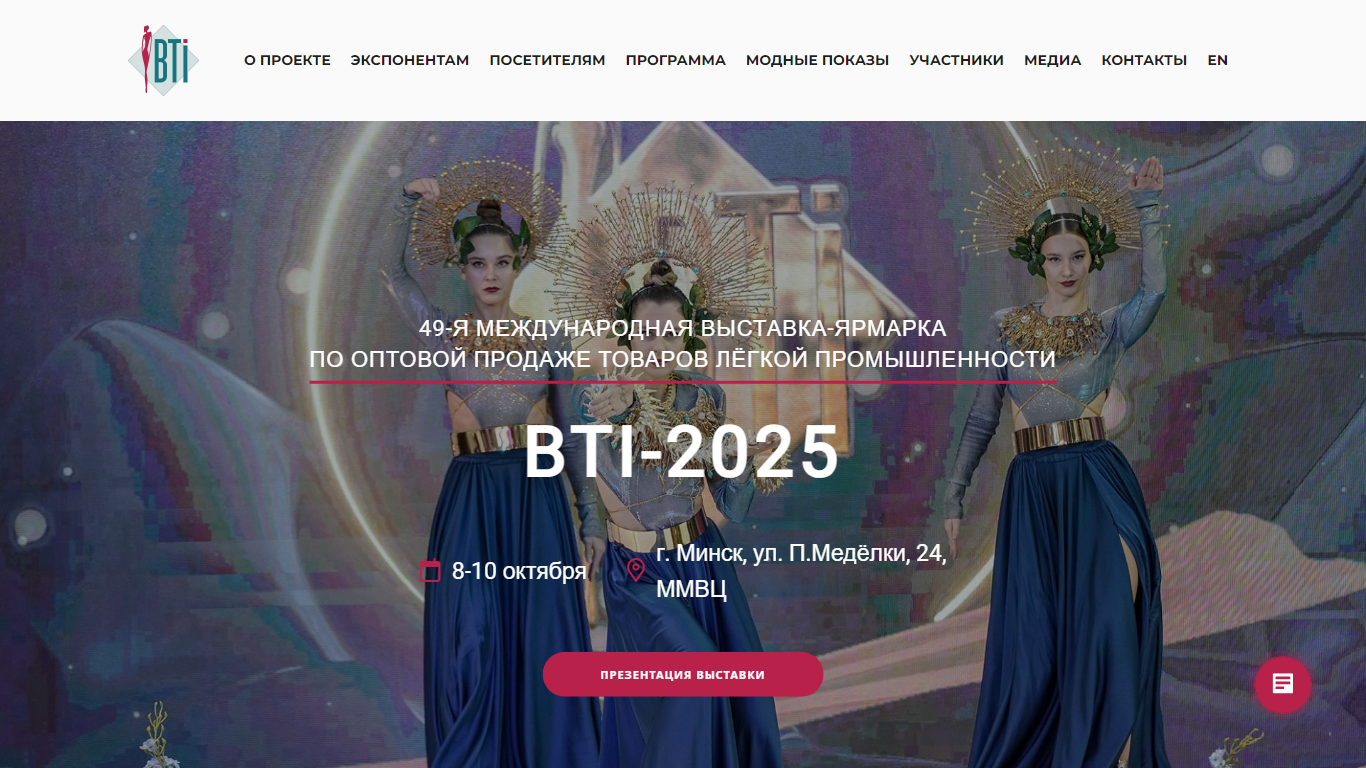The width and height of the screenshot is (1366, 768).
Task: Switch language to EN
Action: (x=1217, y=60)
